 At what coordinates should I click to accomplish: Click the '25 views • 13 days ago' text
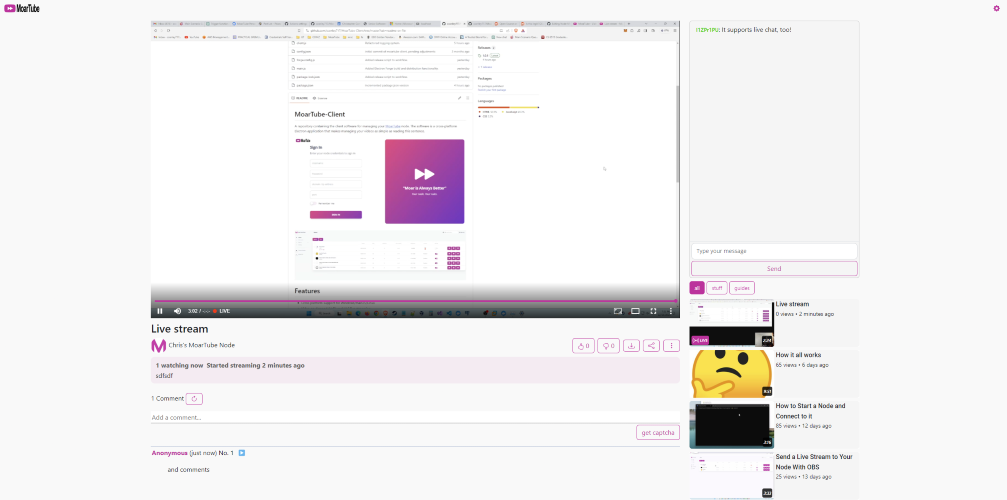click(x=803, y=477)
